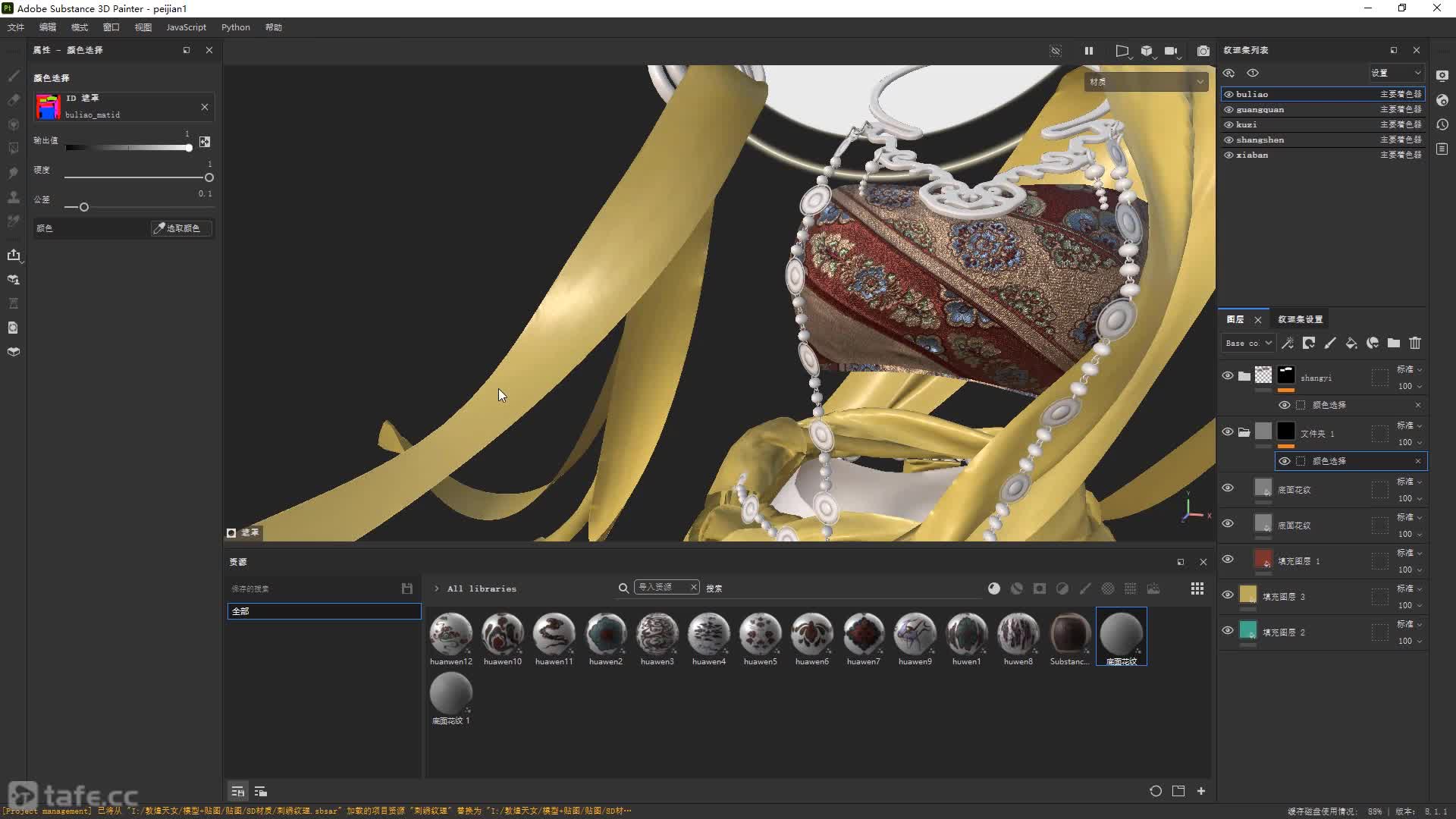
Task: Open the 材质 viewport mode dropdown
Action: coord(1147,82)
